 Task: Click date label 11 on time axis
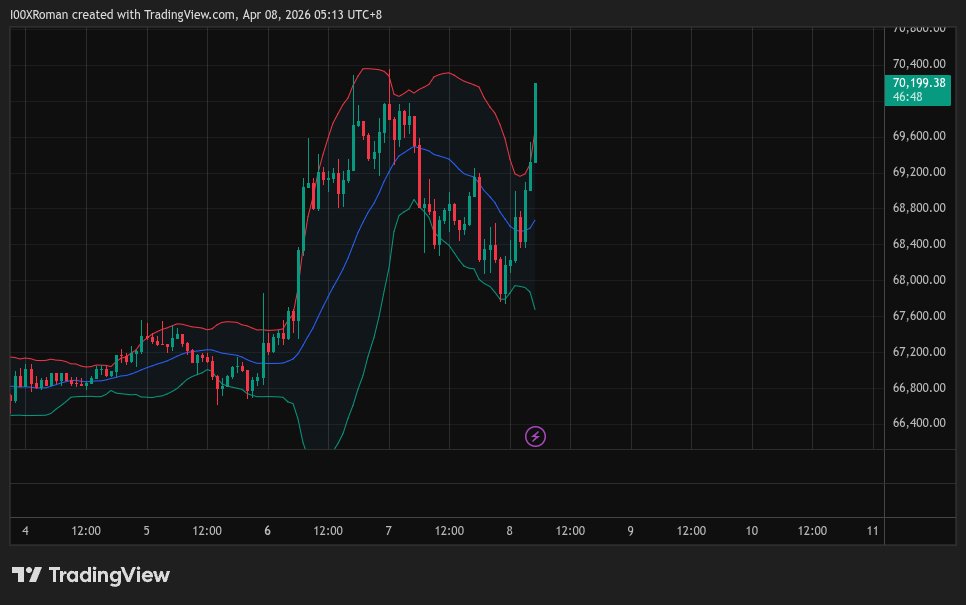coord(872,531)
